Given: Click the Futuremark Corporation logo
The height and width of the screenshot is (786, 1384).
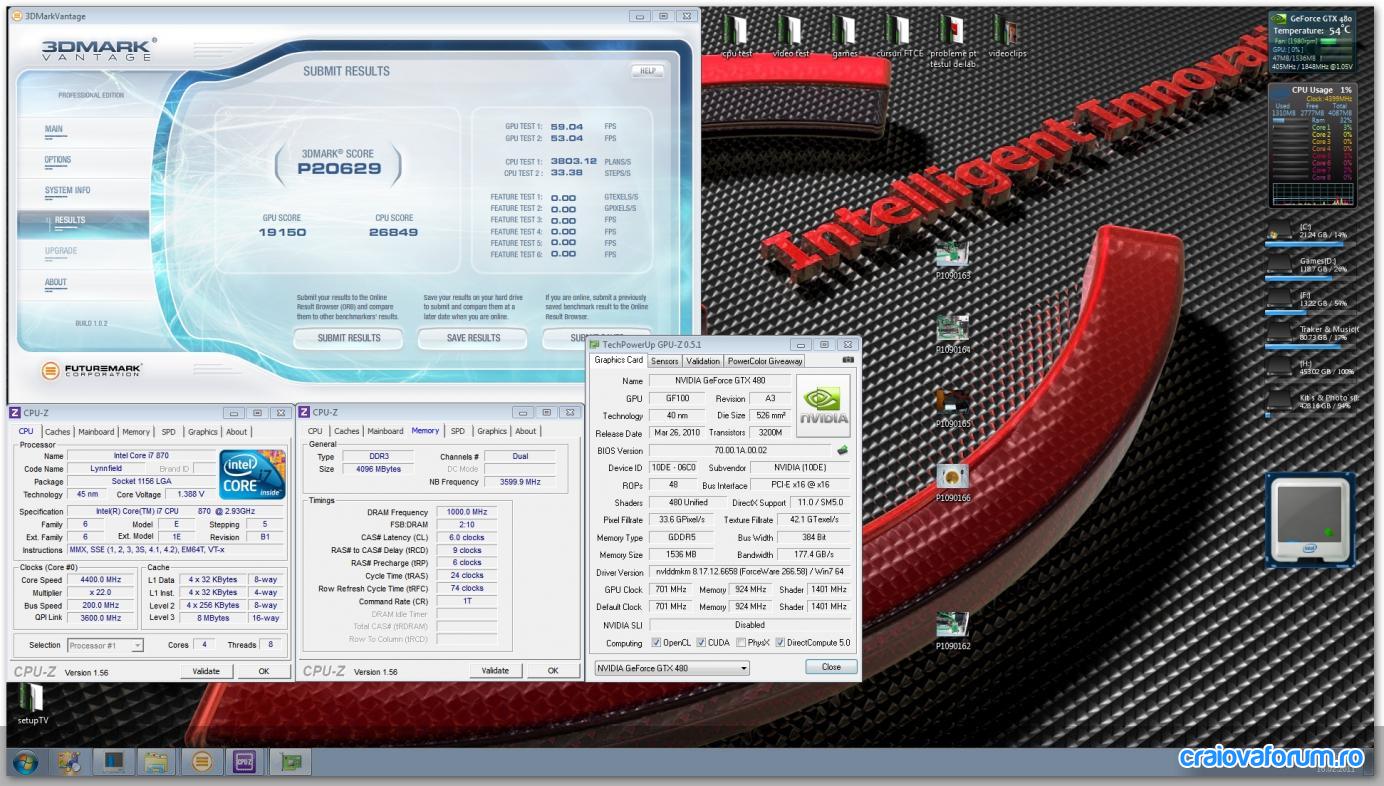Looking at the screenshot, I should click(x=93, y=371).
